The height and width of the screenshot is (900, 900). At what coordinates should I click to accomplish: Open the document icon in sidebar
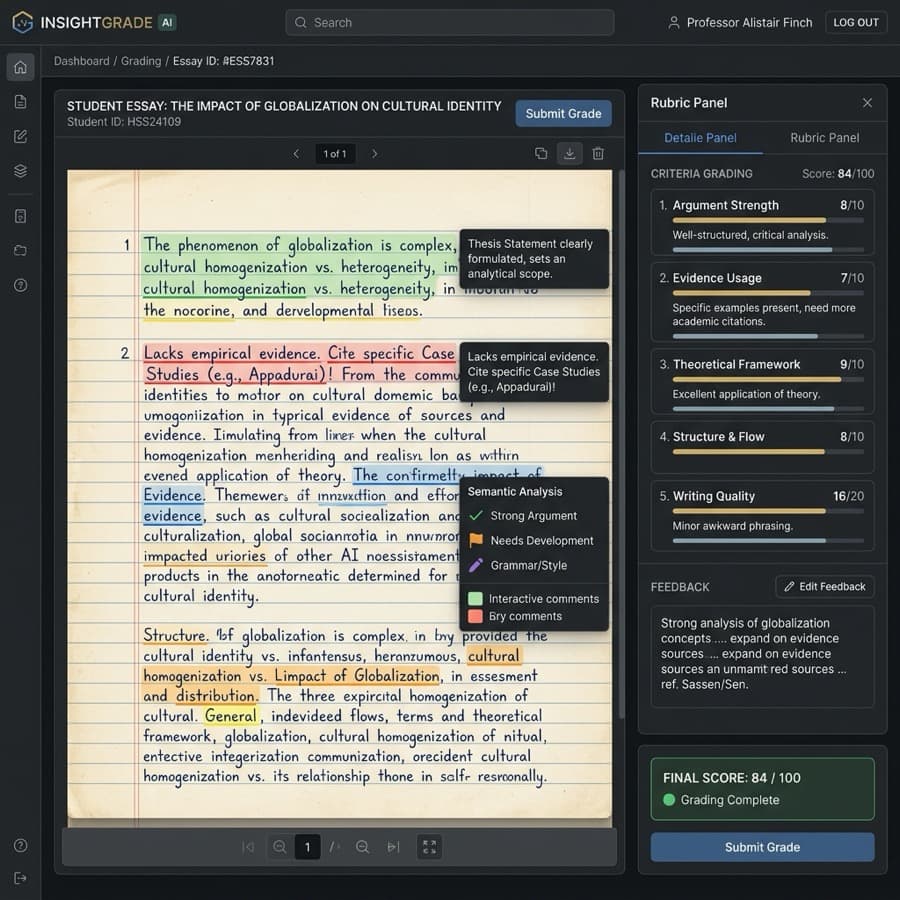pyautogui.click(x=20, y=102)
